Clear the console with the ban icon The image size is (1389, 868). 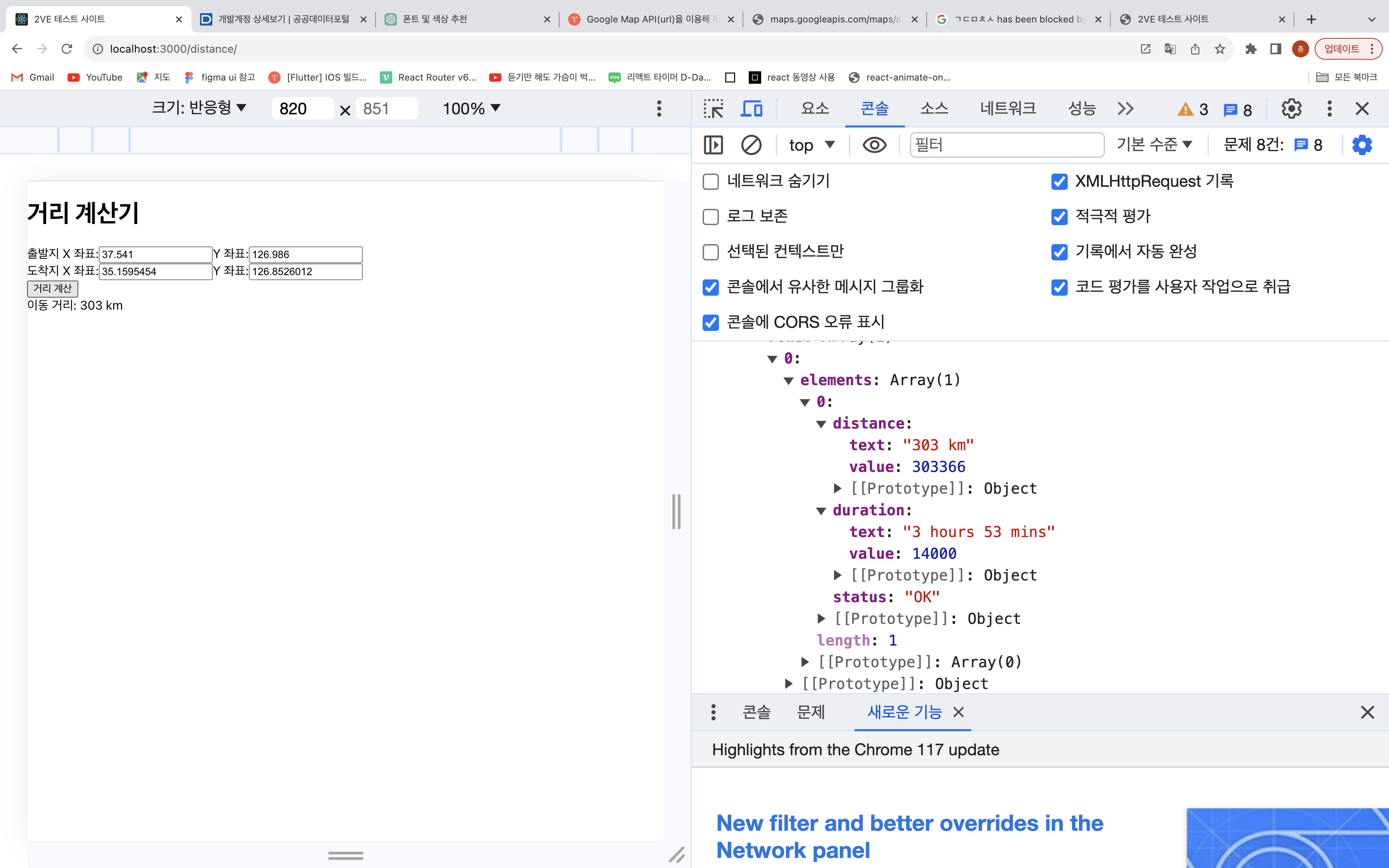[751, 145]
